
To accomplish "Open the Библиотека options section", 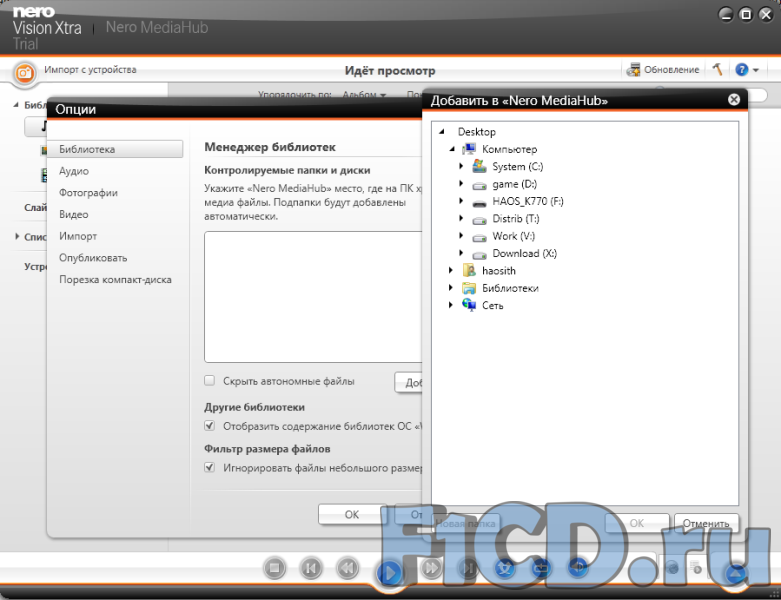I will (116, 149).
